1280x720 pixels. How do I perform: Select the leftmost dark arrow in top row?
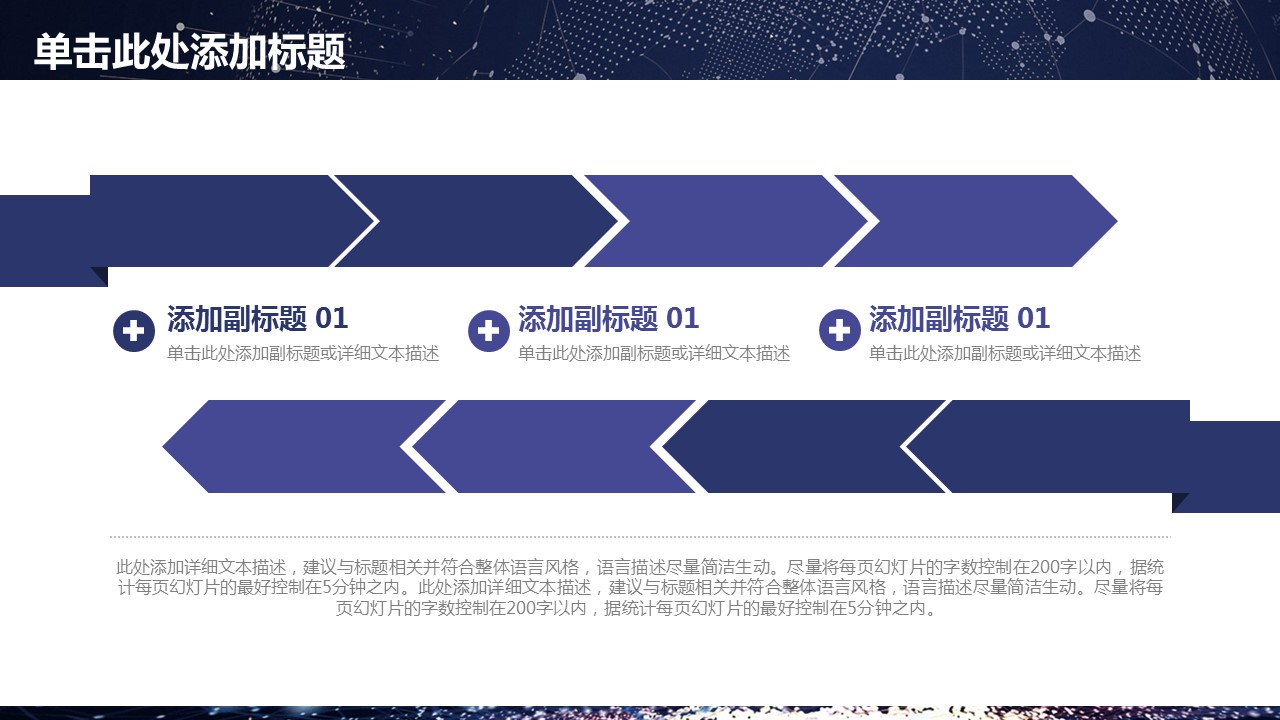tap(220, 221)
